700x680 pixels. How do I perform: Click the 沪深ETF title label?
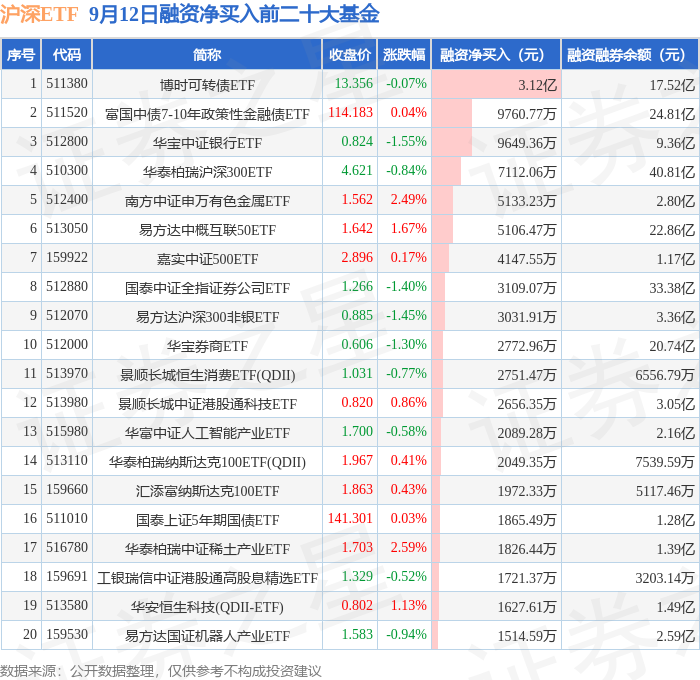click(39, 14)
